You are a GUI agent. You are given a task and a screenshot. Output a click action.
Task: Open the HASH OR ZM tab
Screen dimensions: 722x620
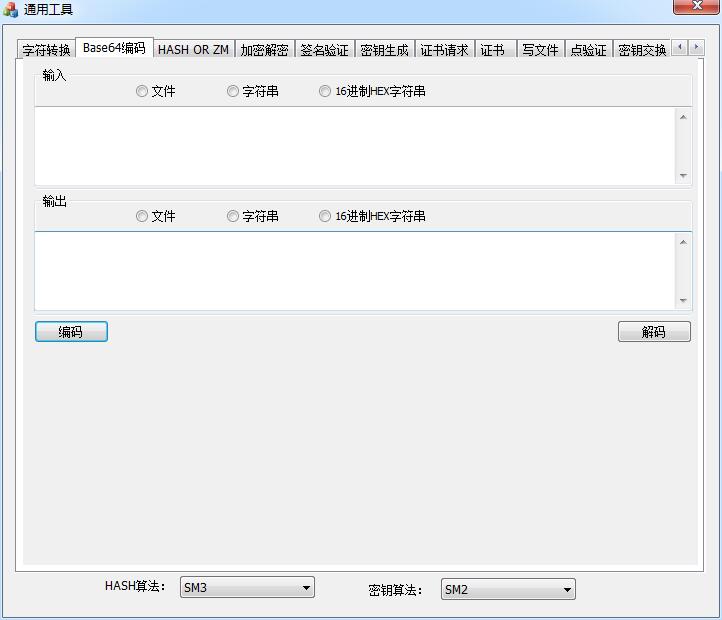tap(193, 49)
